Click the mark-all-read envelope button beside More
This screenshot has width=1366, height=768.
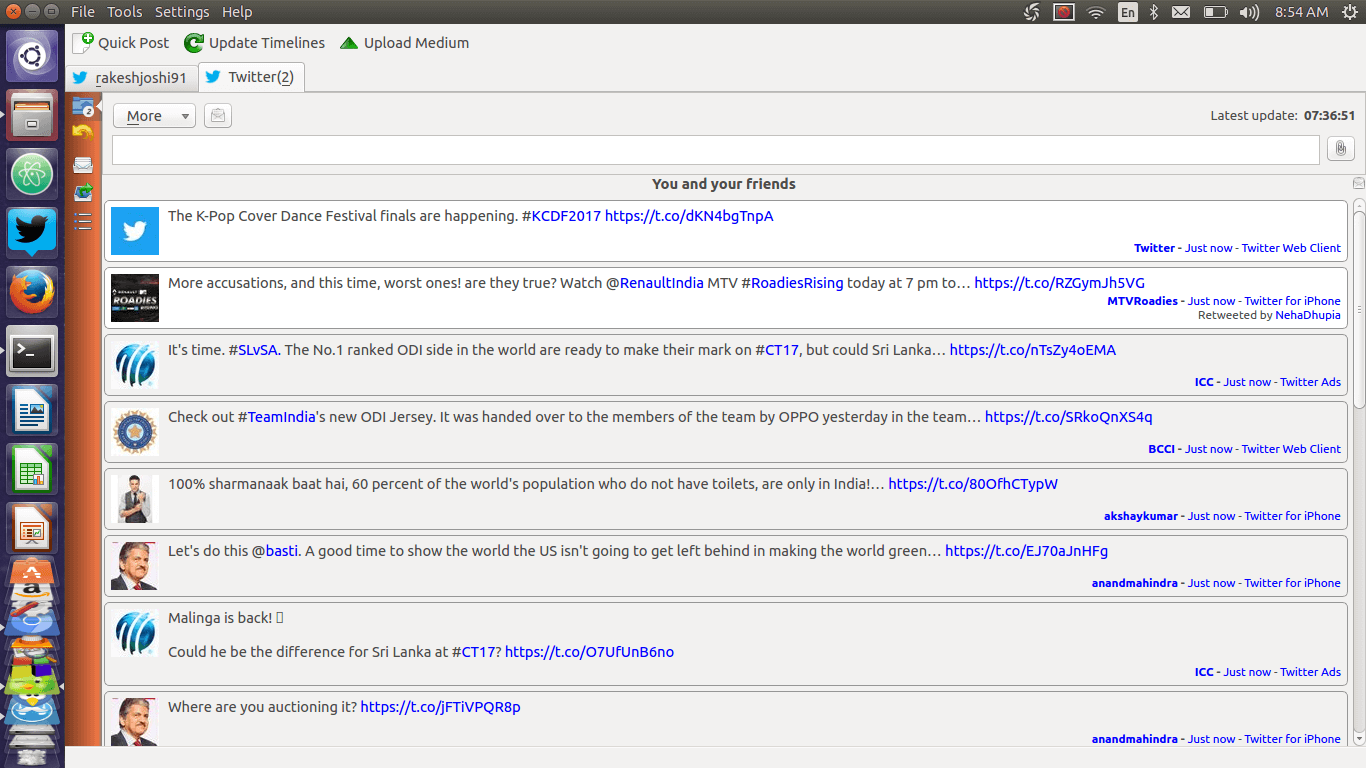tap(218, 116)
